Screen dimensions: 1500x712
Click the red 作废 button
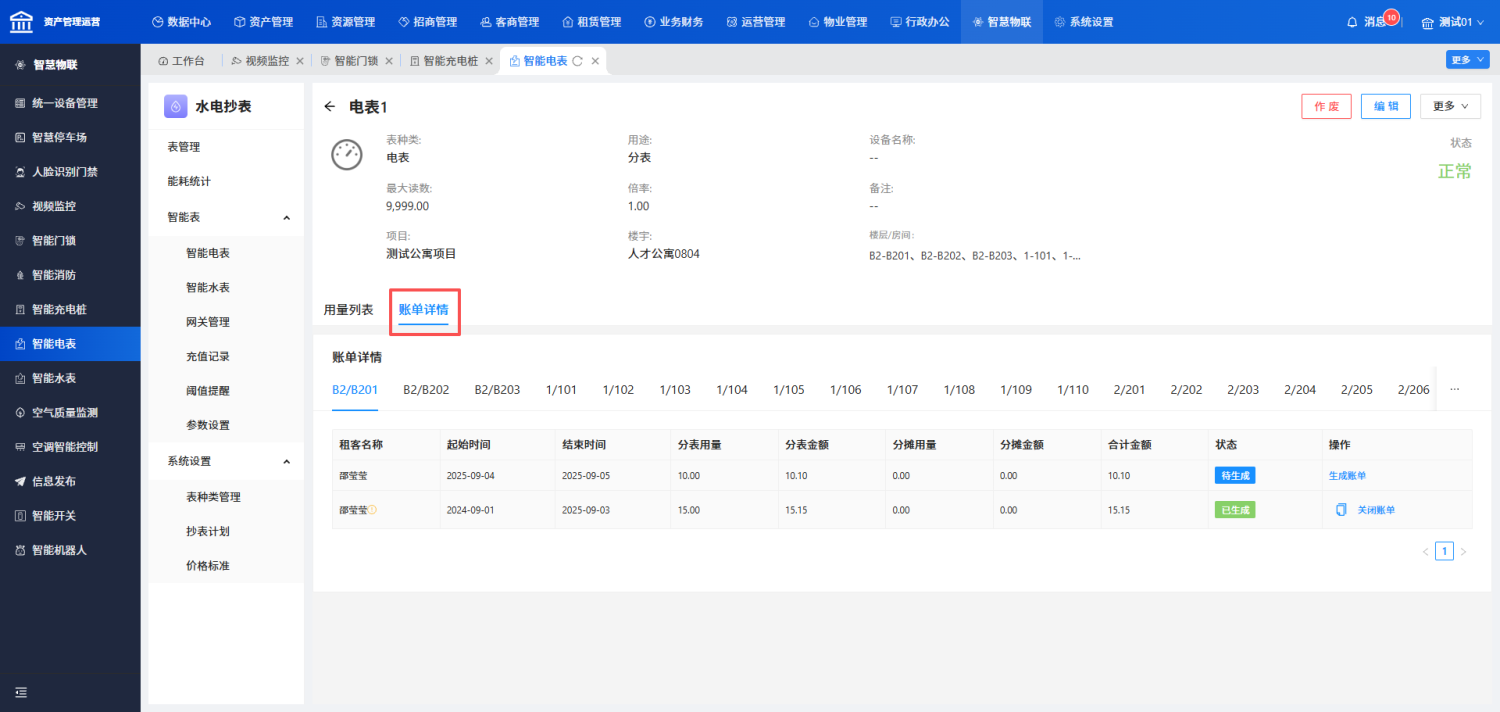pos(1326,106)
